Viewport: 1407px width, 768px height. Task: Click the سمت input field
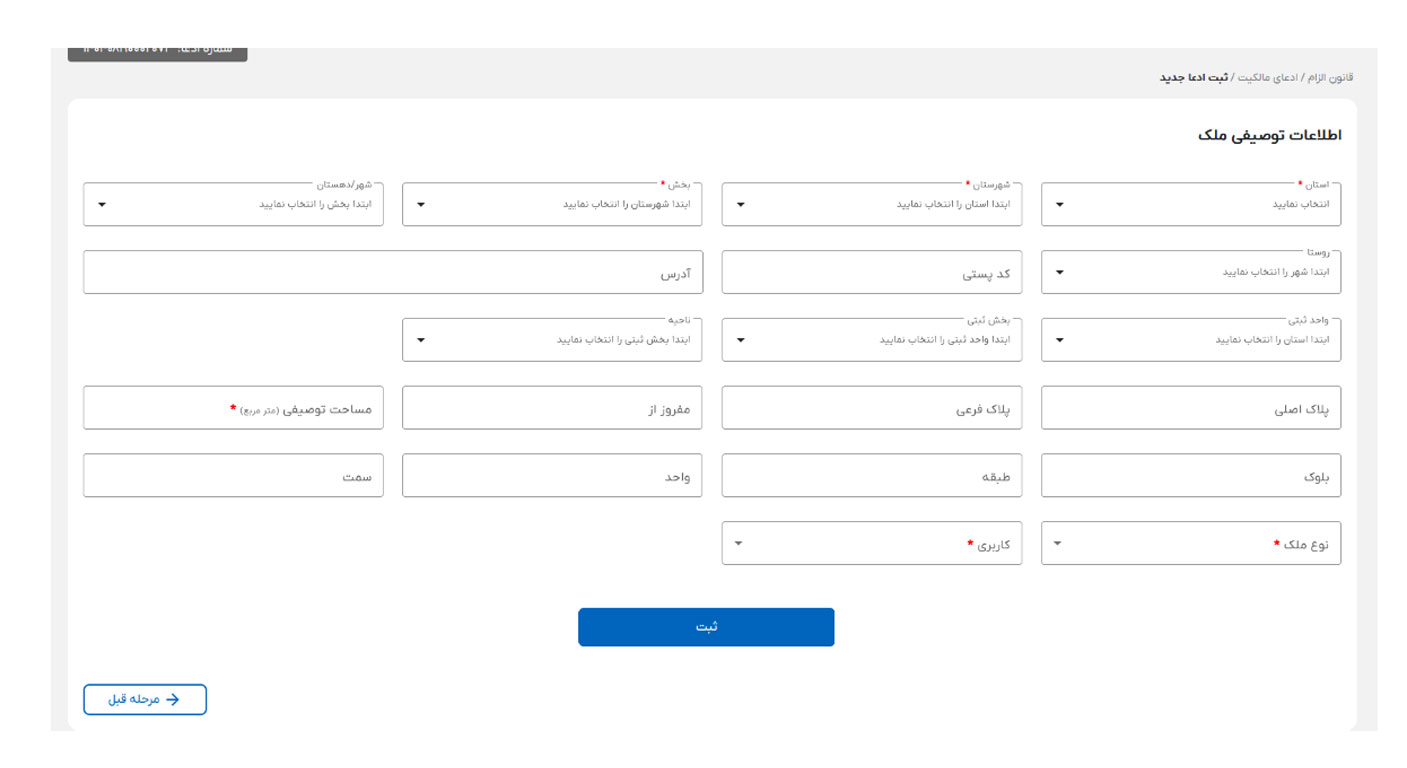click(233, 476)
